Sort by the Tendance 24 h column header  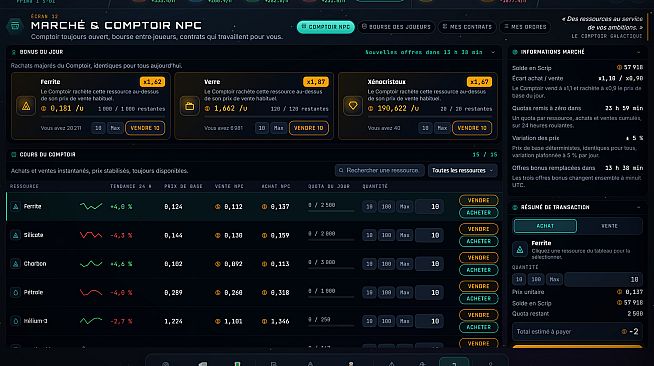coord(131,186)
